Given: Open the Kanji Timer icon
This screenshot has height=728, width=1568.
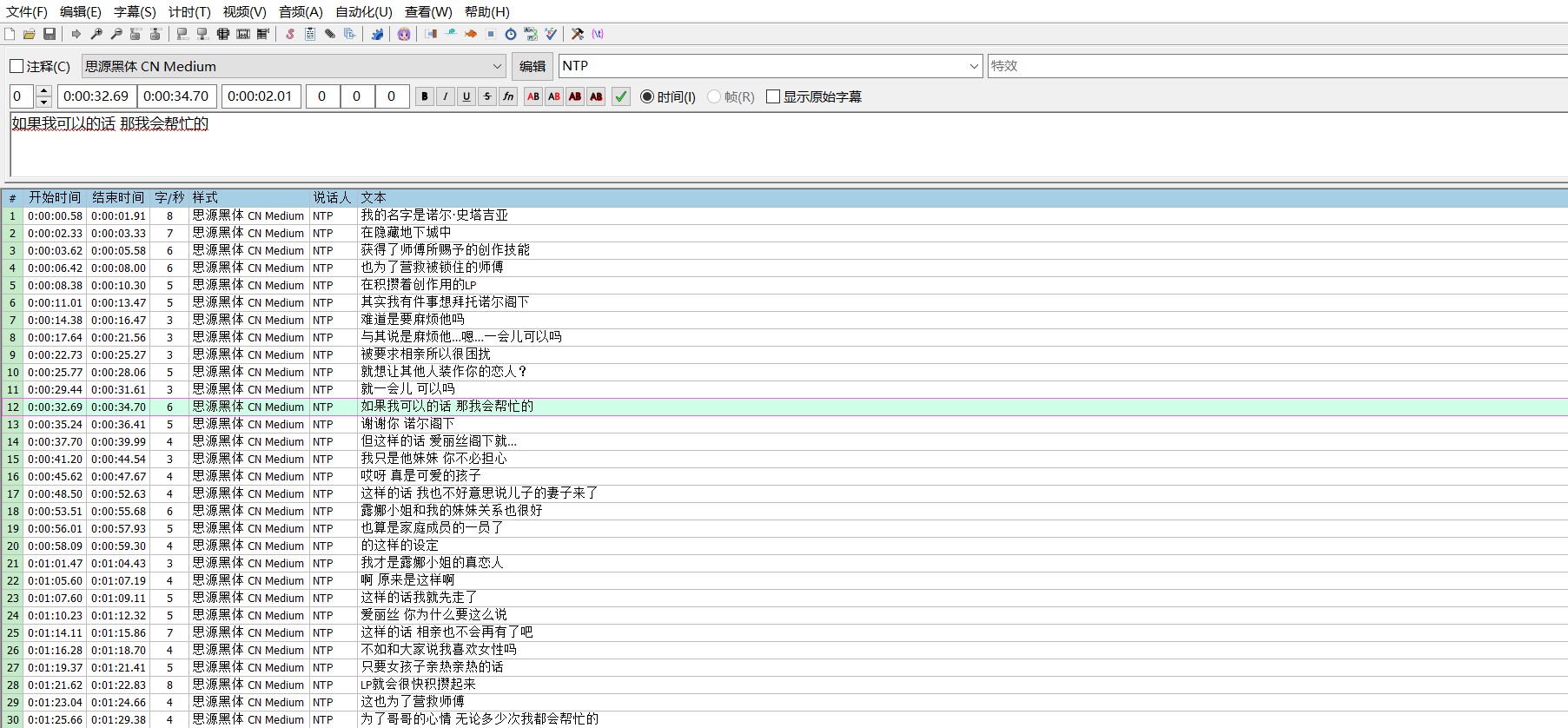Looking at the screenshot, I should pos(531,34).
